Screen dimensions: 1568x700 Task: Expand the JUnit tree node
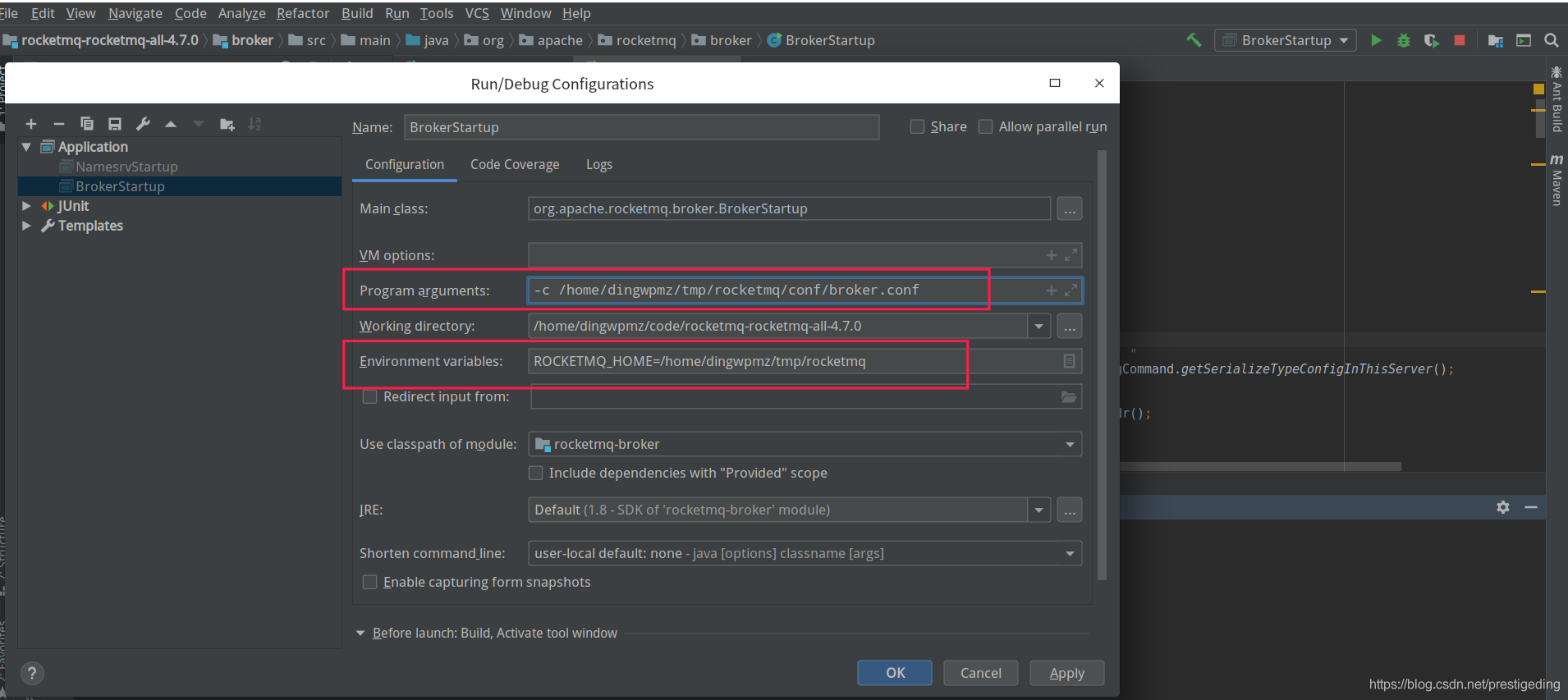click(26, 206)
